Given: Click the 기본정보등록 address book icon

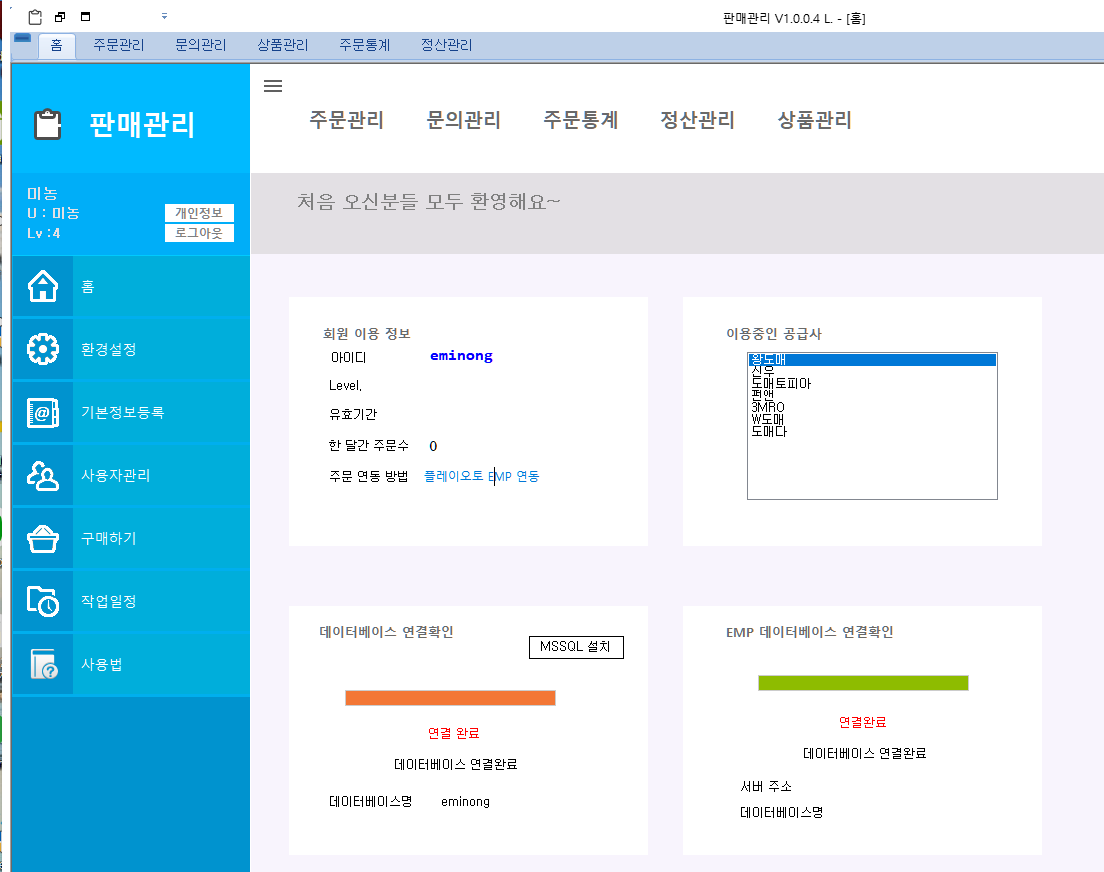Looking at the screenshot, I should click(x=43, y=412).
